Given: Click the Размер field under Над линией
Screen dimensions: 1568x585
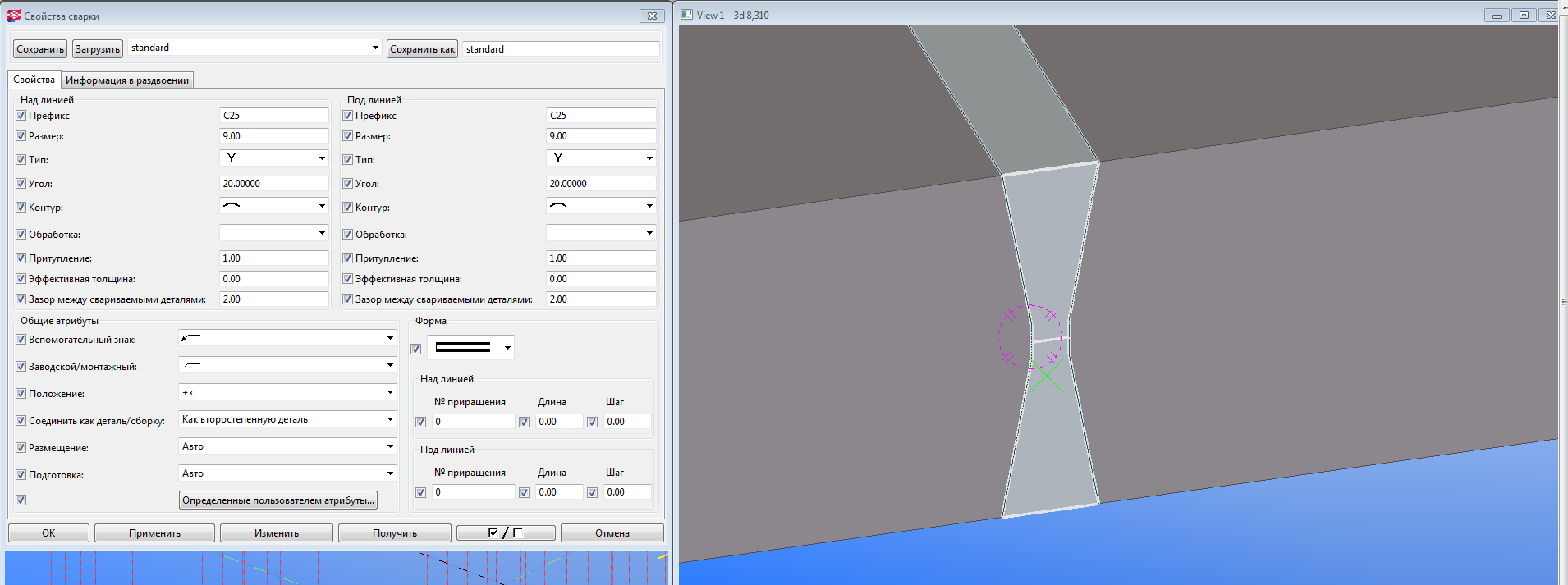Looking at the screenshot, I should [x=273, y=136].
